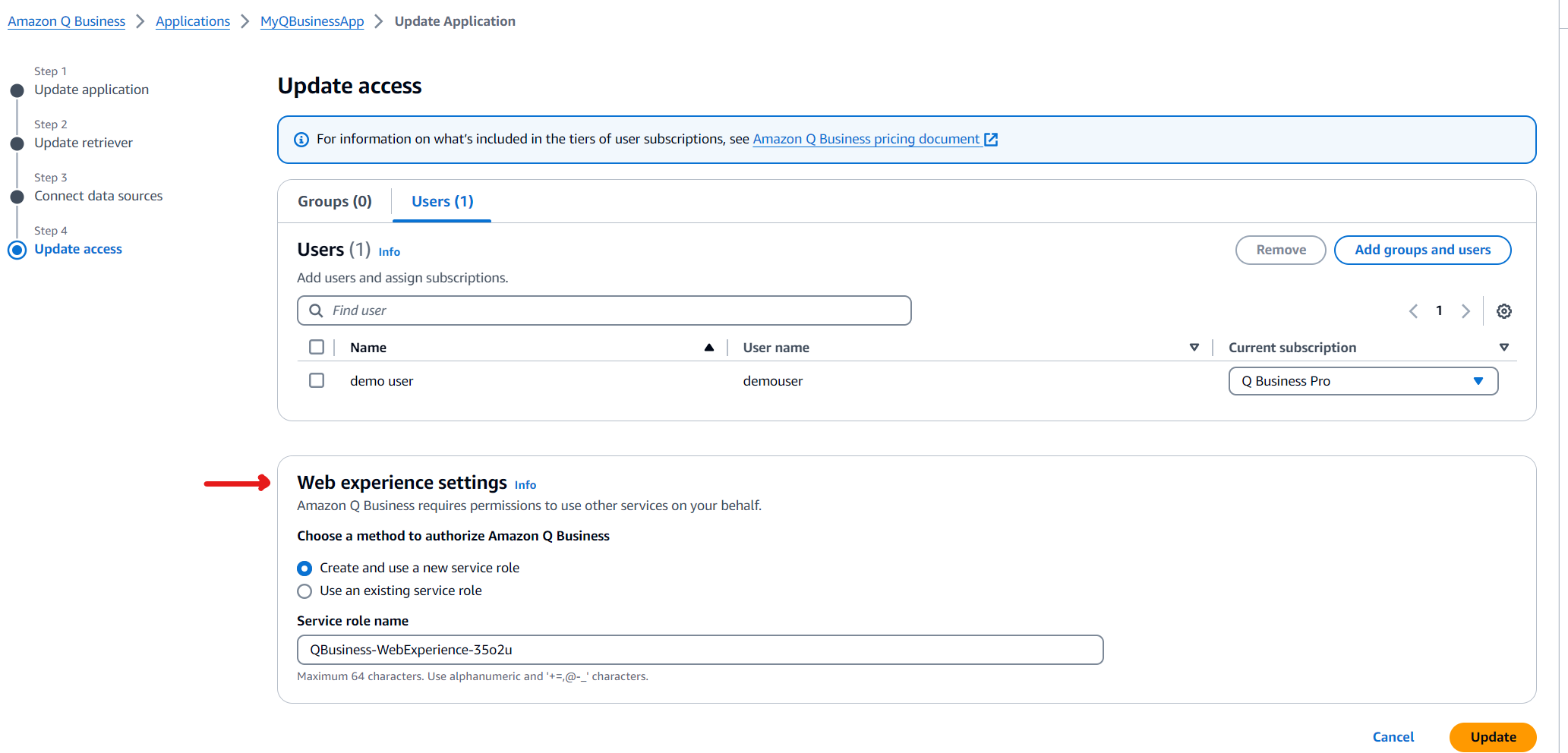Click the Cancel button
This screenshot has height=753, width=1568.
coord(1393,737)
